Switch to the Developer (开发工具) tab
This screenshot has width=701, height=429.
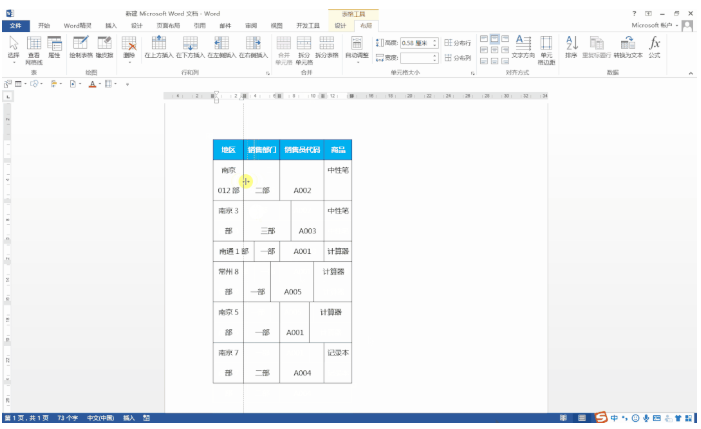[x=308, y=26]
